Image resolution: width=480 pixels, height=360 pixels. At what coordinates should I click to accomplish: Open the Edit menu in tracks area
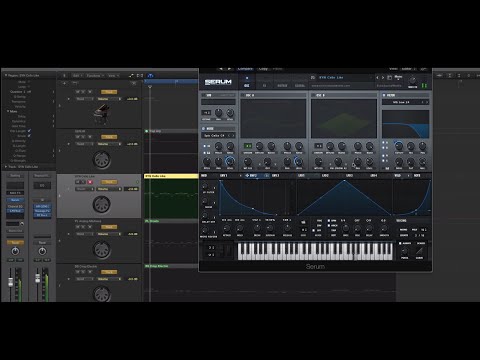click(x=77, y=76)
